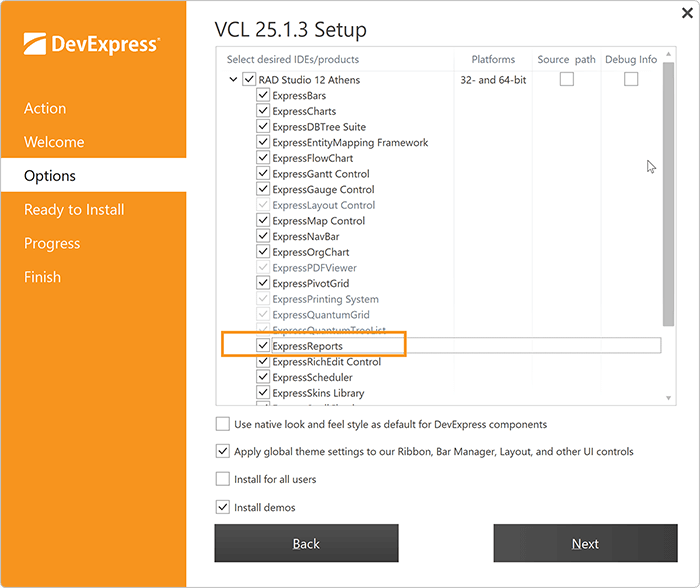Click ExpressQuantumGrid disabled item

(x=321, y=315)
